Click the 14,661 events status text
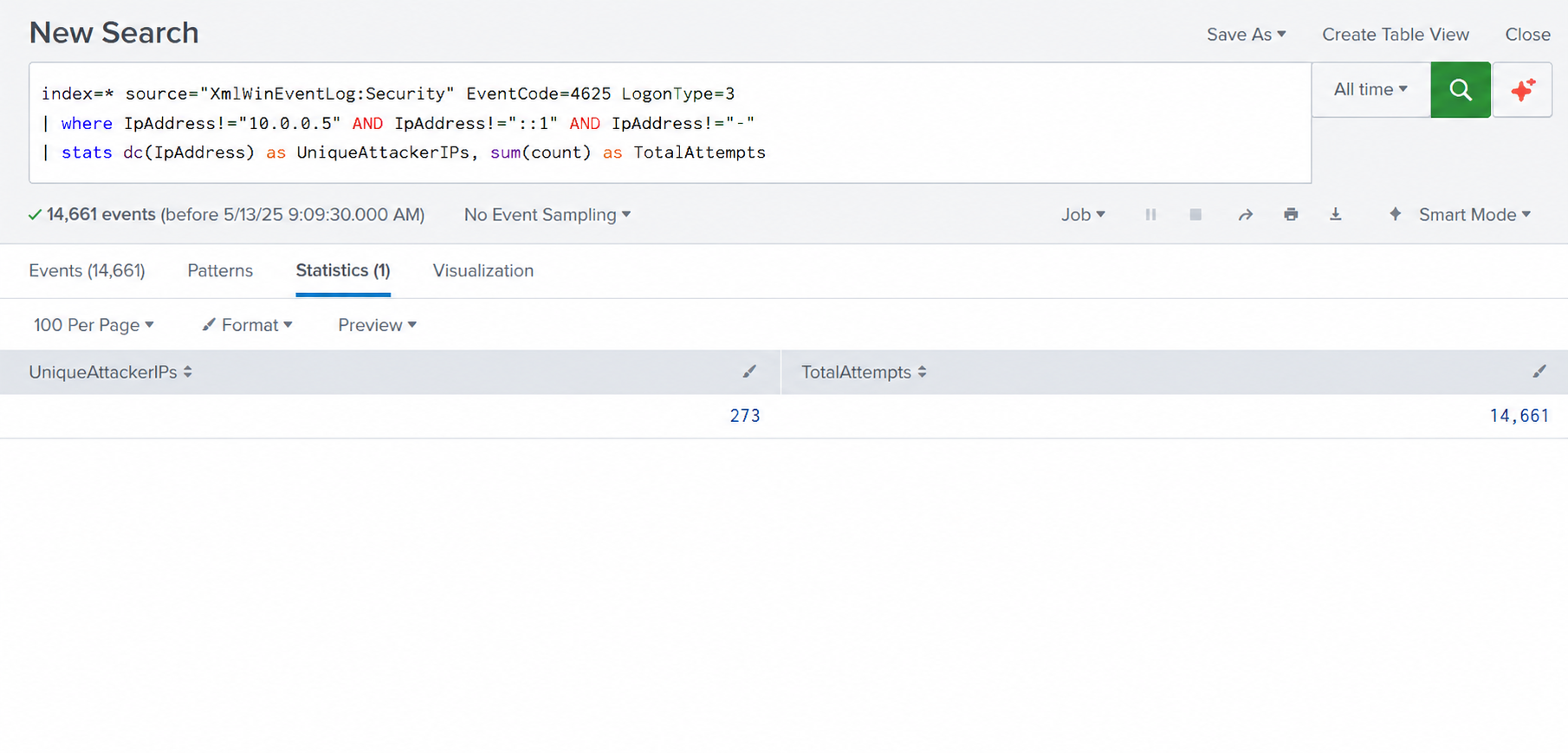The height and width of the screenshot is (753, 1568). (x=101, y=215)
